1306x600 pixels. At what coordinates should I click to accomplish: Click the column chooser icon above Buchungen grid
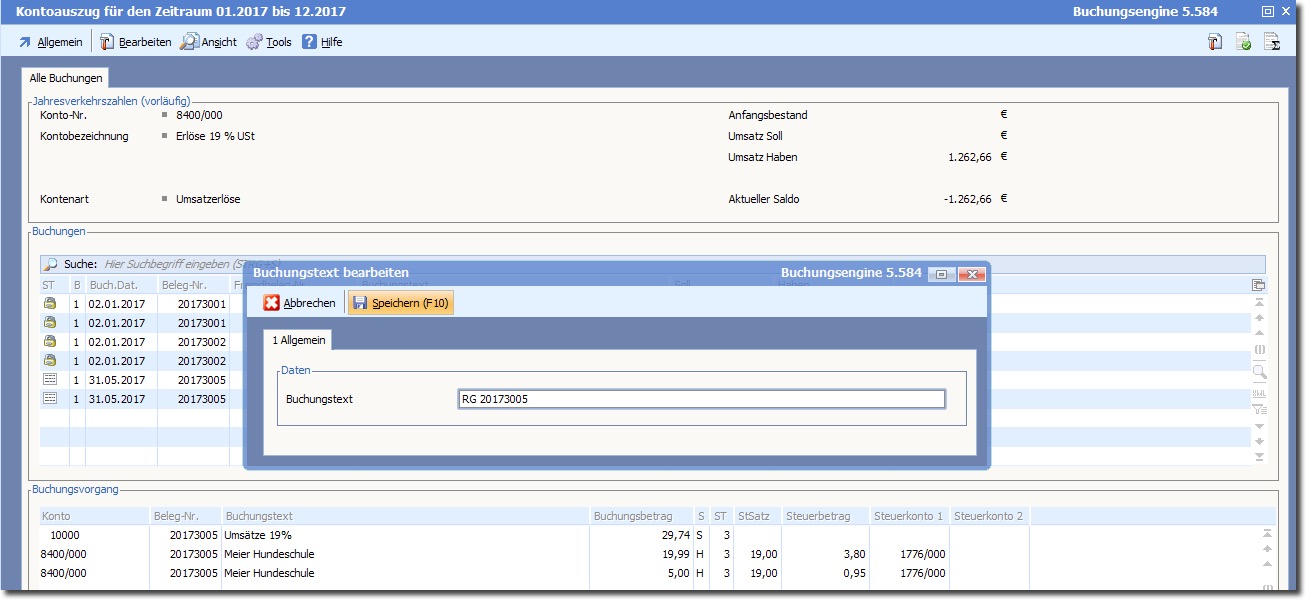tap(1259, 285)
